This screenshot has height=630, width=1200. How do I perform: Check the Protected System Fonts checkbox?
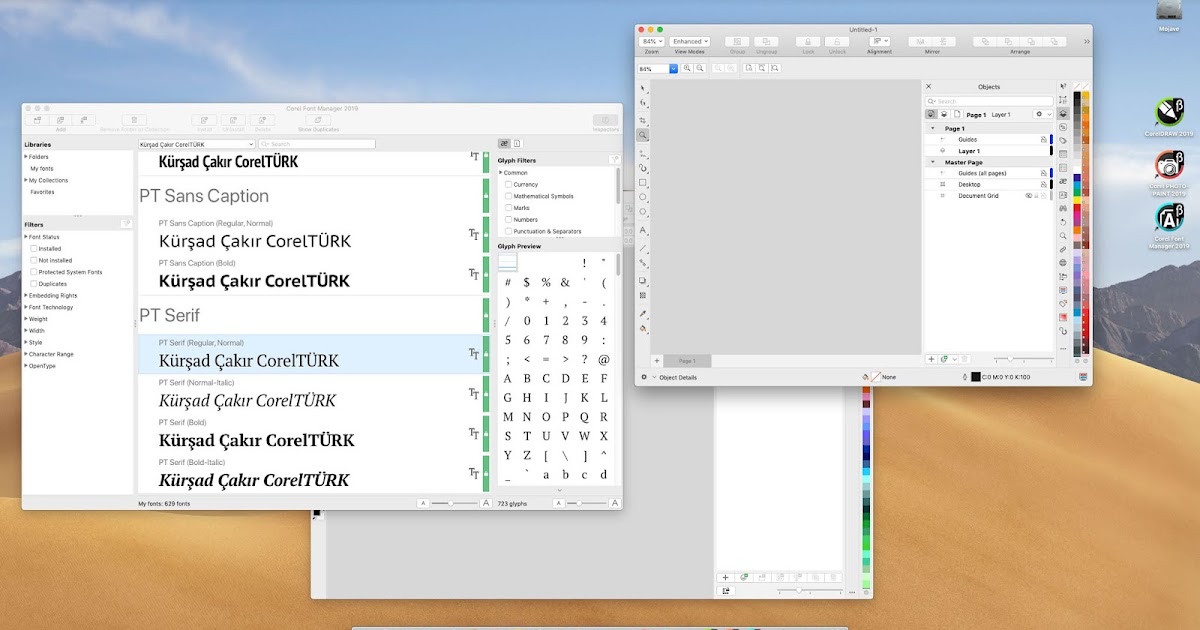coord(34,272)
